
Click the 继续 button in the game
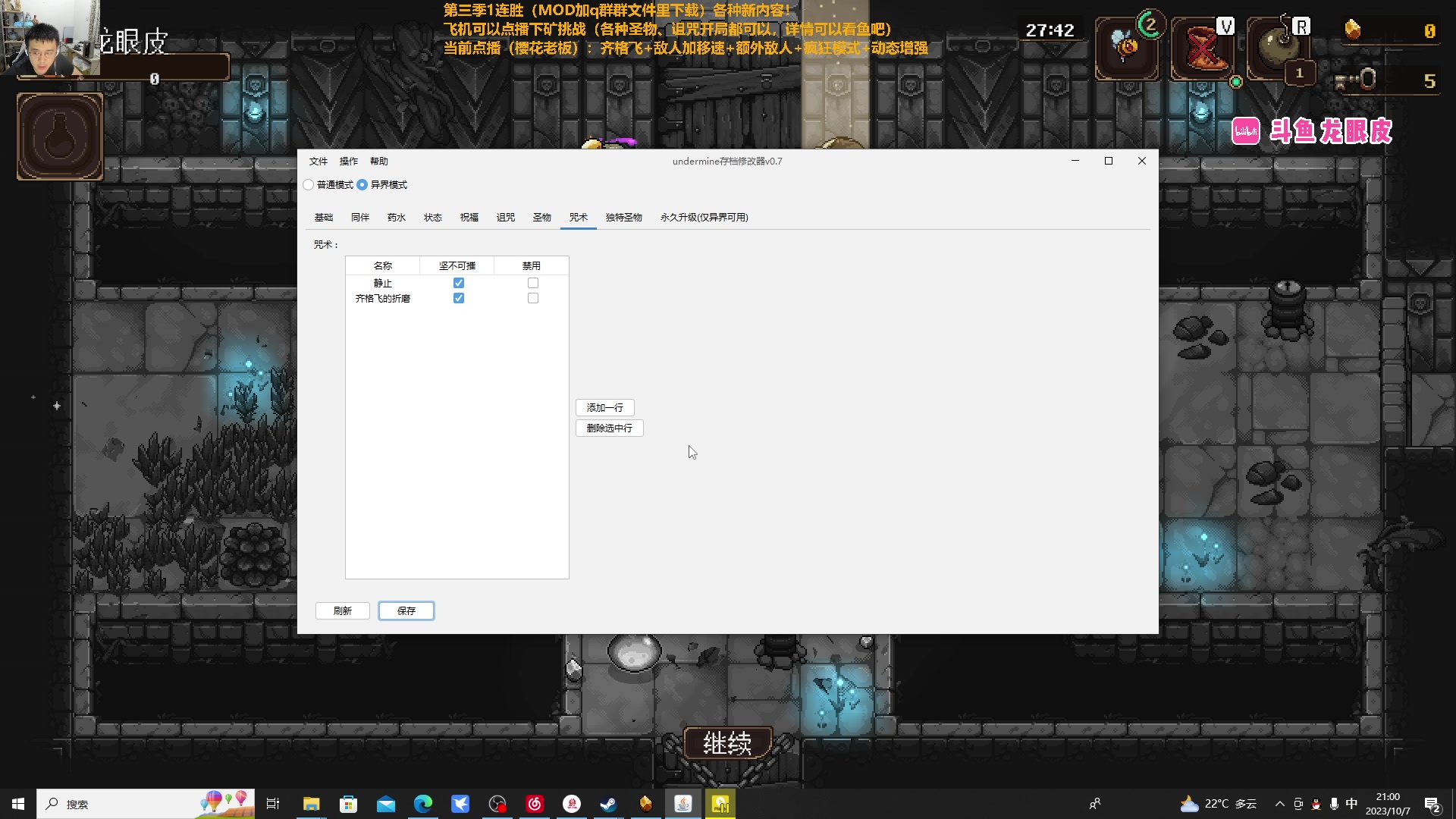point(728,743)
